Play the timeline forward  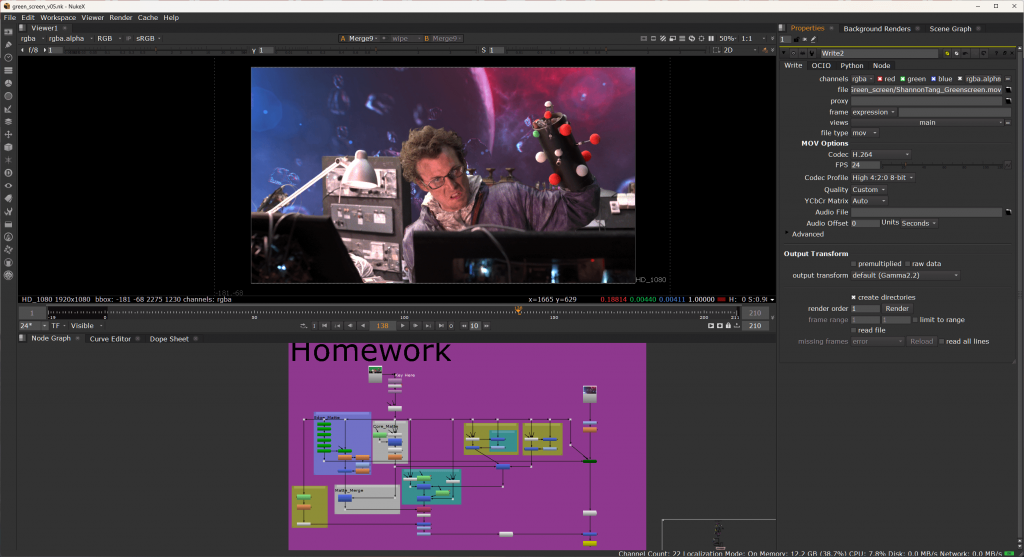402,326
